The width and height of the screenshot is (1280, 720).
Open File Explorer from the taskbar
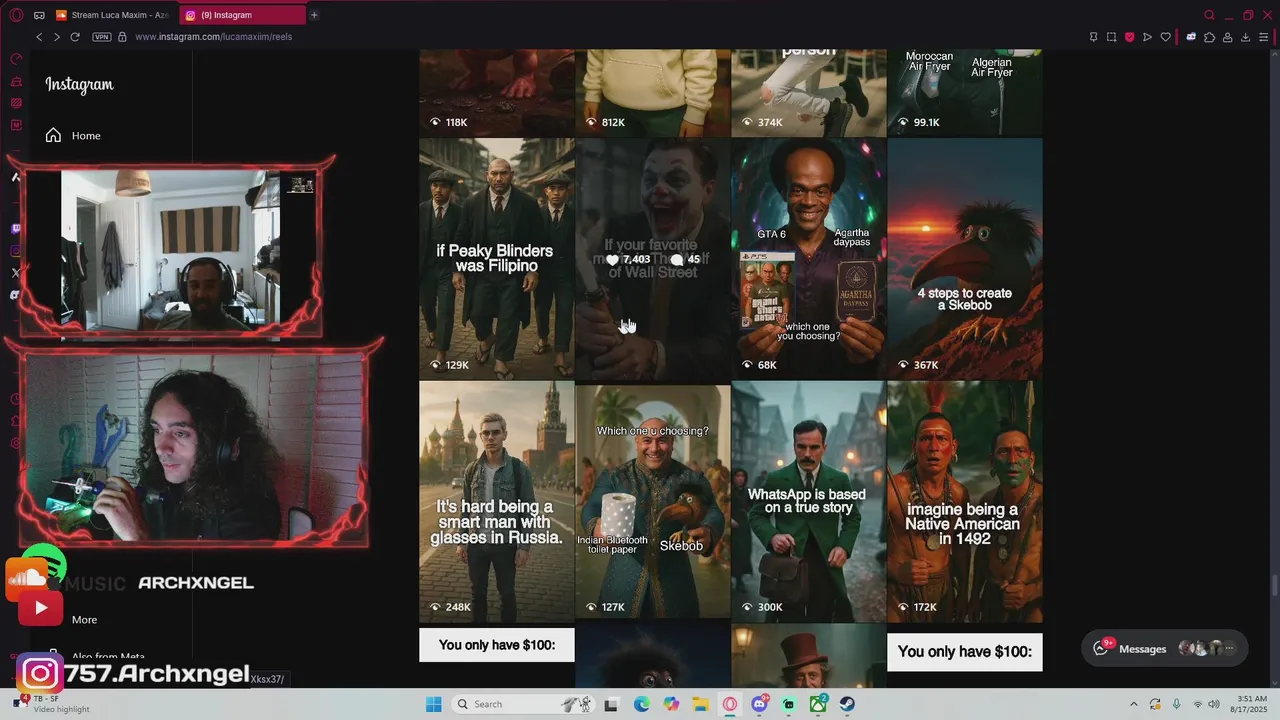click(x=701, y=704)
